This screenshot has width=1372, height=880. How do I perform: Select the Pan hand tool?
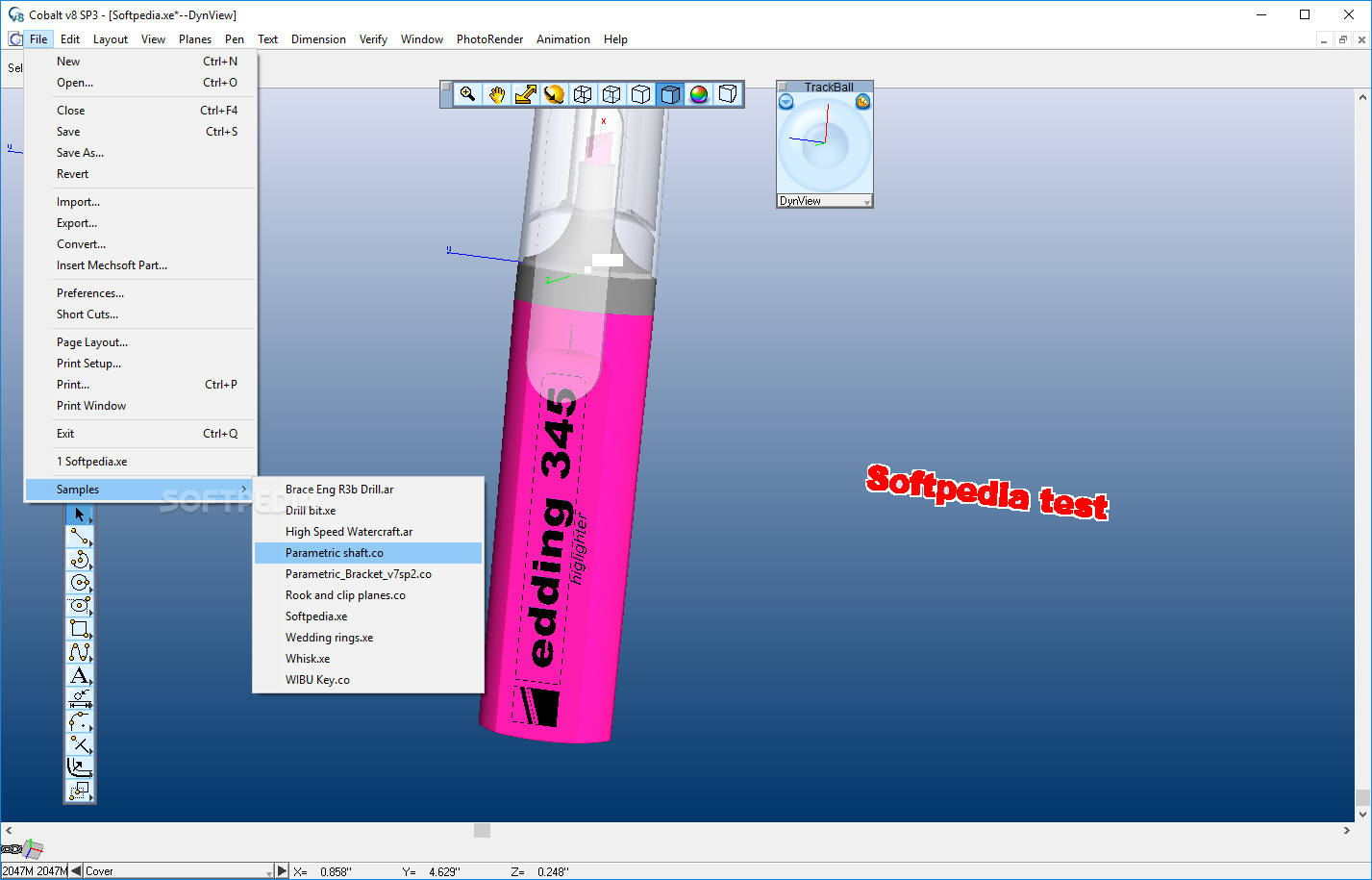click(x=496, y=94)
